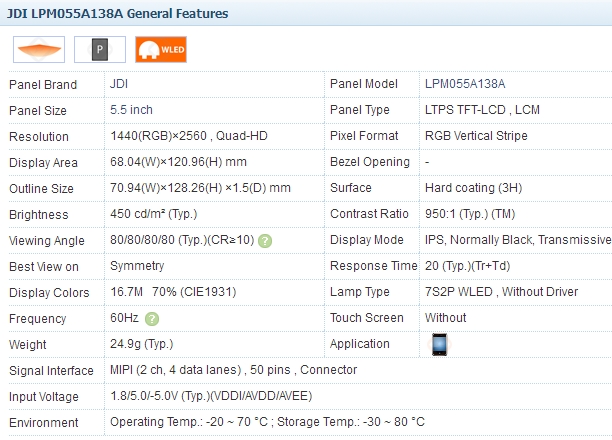The width and height of the screenshot is (612, 440).
Task: Click the 'Contrast Ratio' label
Action: (x=369, y=214)
